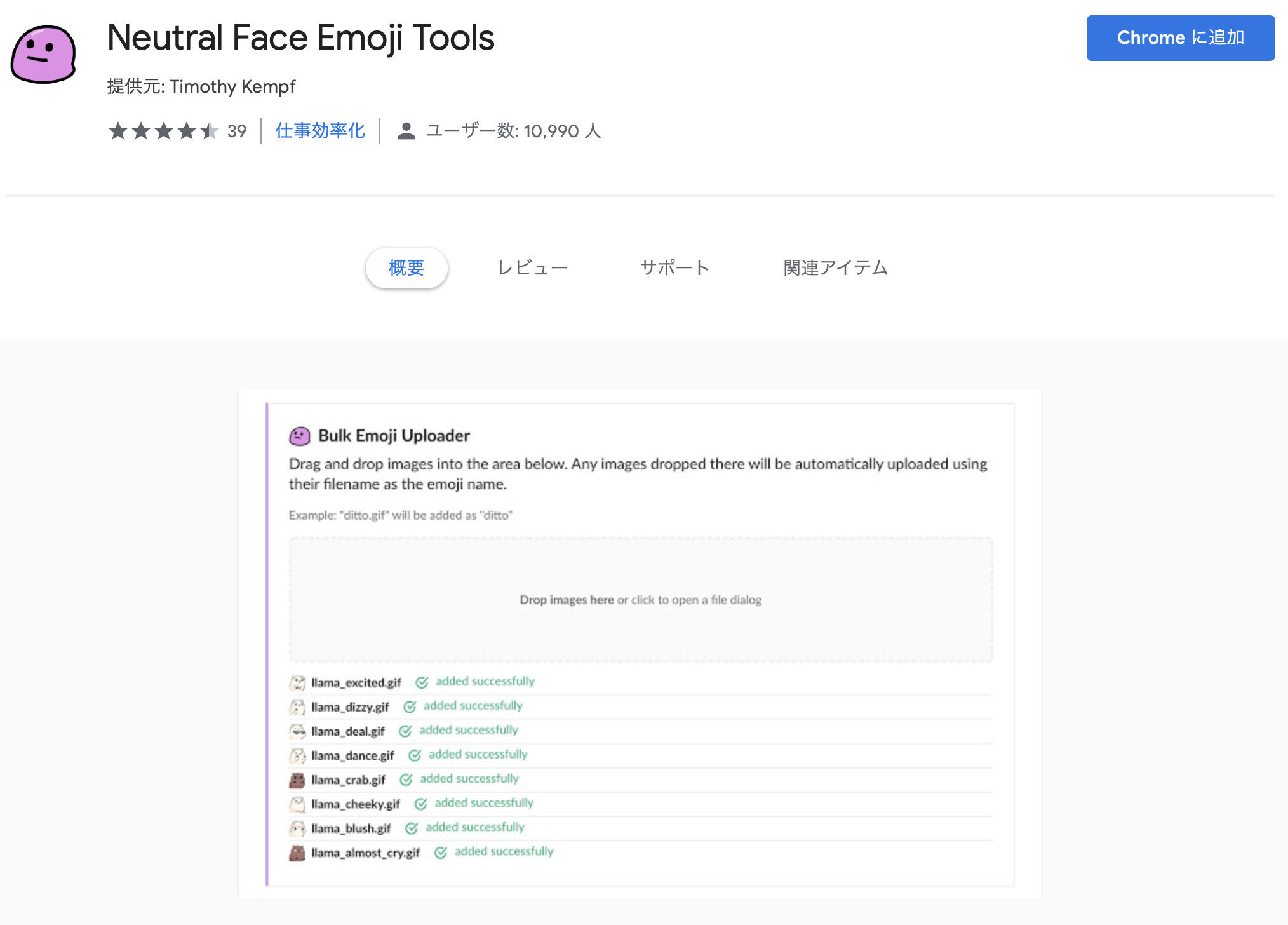Click the 39 ratings count
The height and width of the screenshot is (925, 1288).
(237, 132)
